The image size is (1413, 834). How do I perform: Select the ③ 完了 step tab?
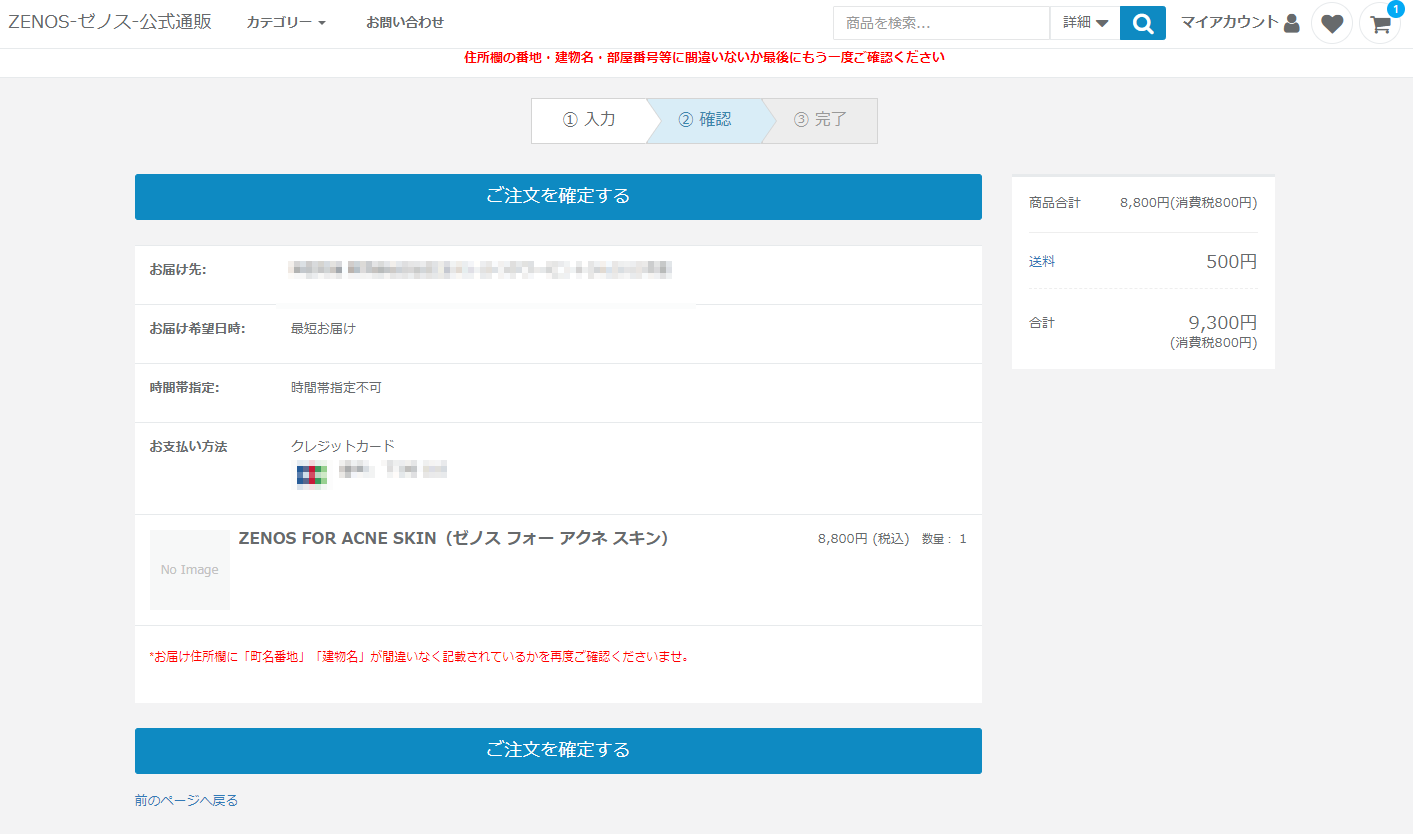click(x=820, y=120)
